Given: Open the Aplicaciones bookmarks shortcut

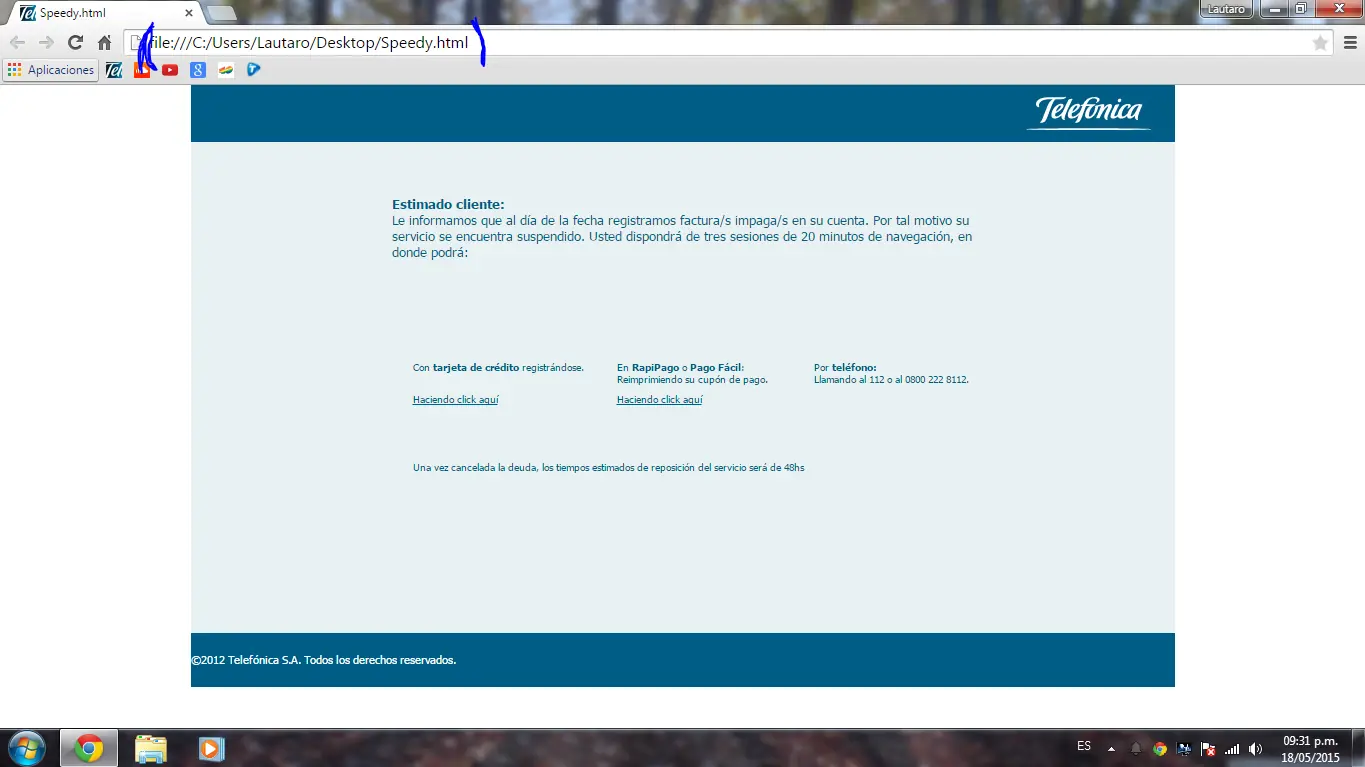Looking at the screenshot, I should click(51, 70).
